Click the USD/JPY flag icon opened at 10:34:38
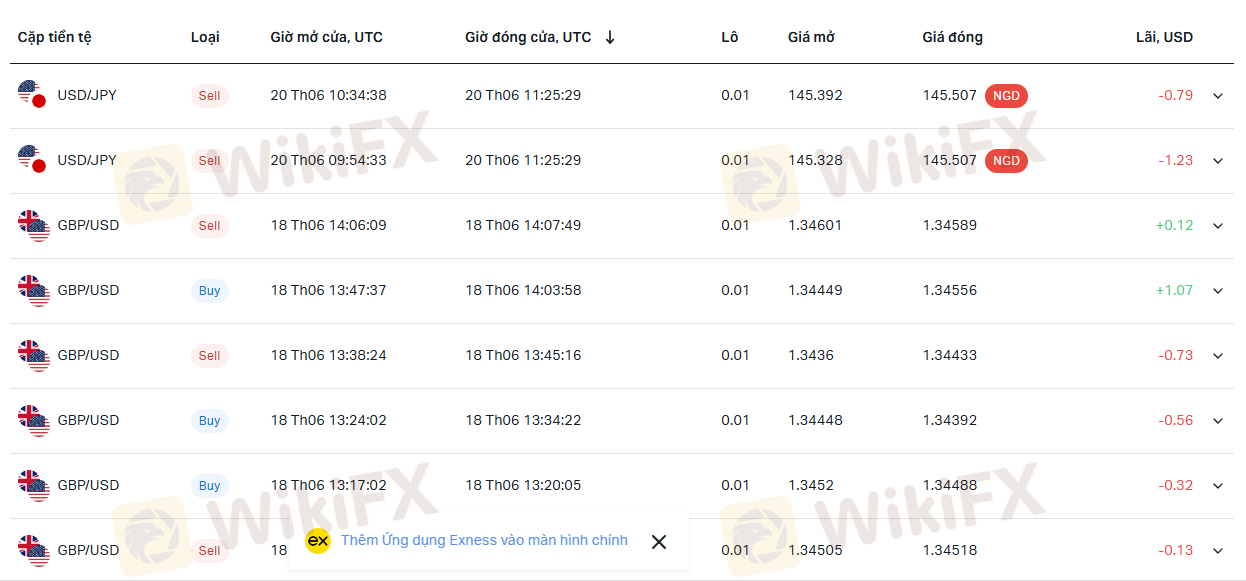 tap(33, 94)
